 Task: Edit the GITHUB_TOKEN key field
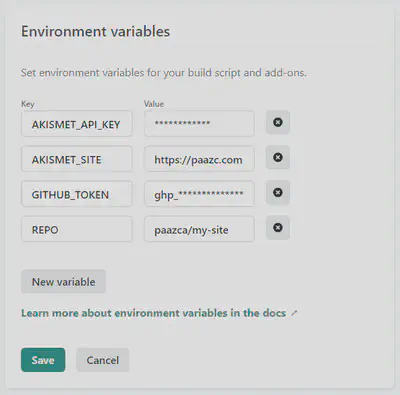tap(77, 194)
